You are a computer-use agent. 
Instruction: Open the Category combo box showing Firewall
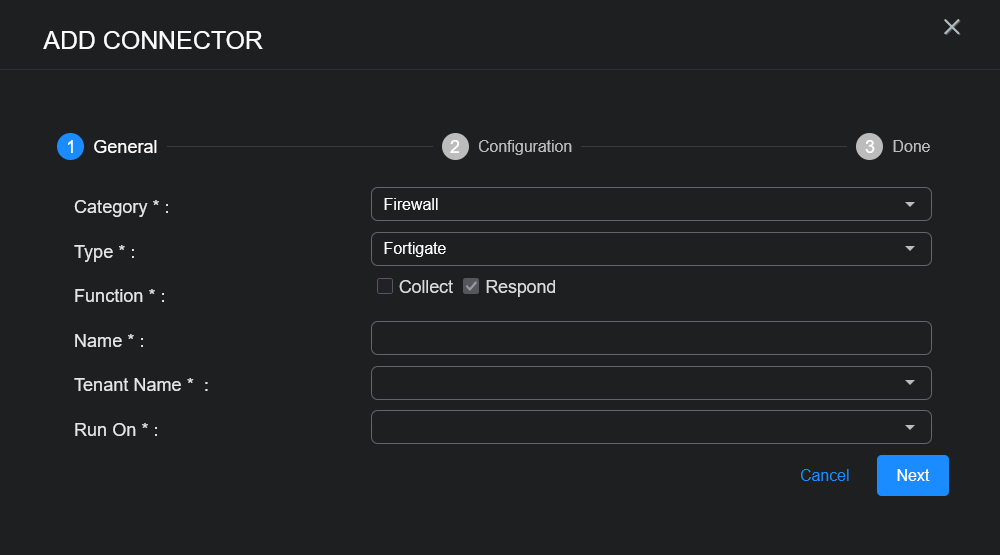click(x=640, y=204)
